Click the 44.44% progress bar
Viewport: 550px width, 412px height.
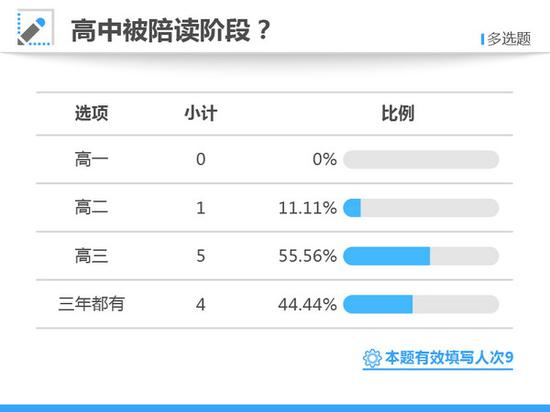coord(421,304)
